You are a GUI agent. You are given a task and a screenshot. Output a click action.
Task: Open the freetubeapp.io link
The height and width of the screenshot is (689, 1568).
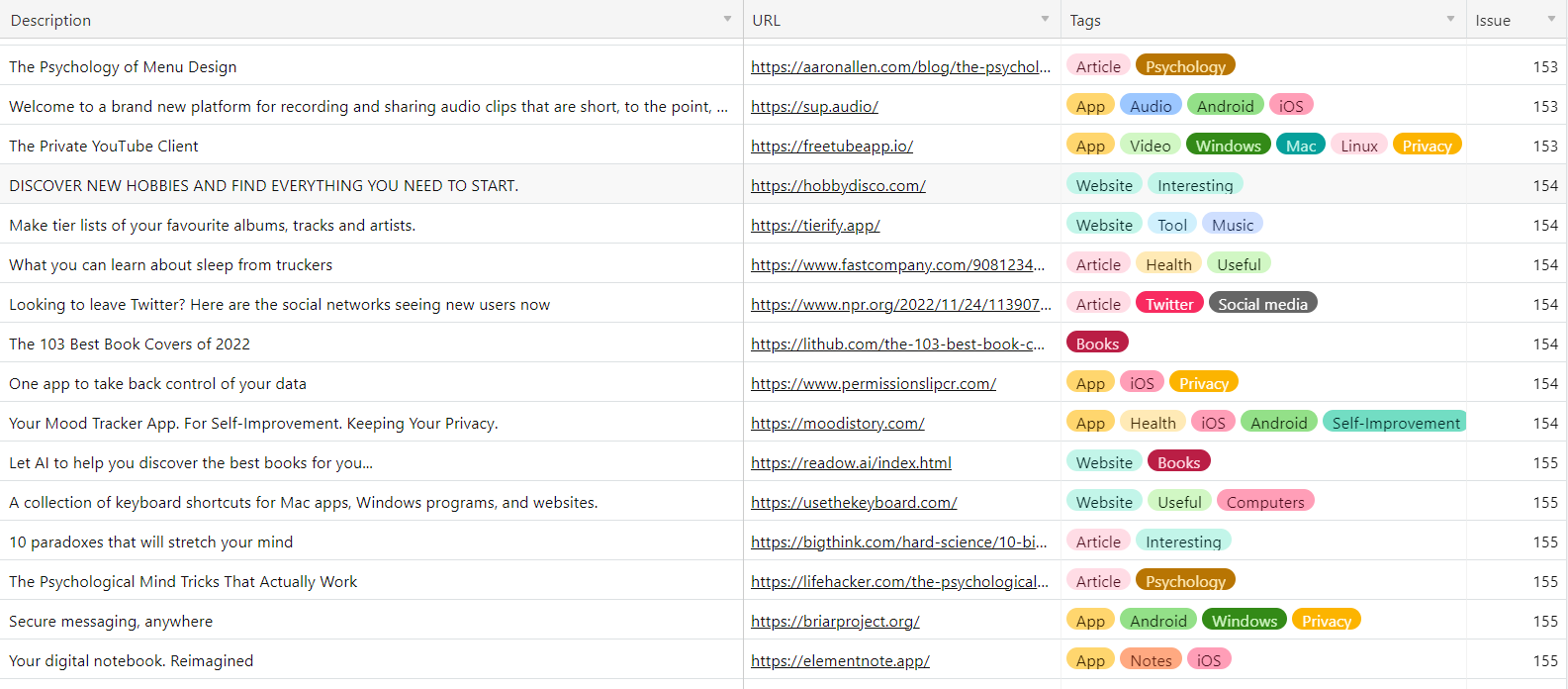(832, 146)
